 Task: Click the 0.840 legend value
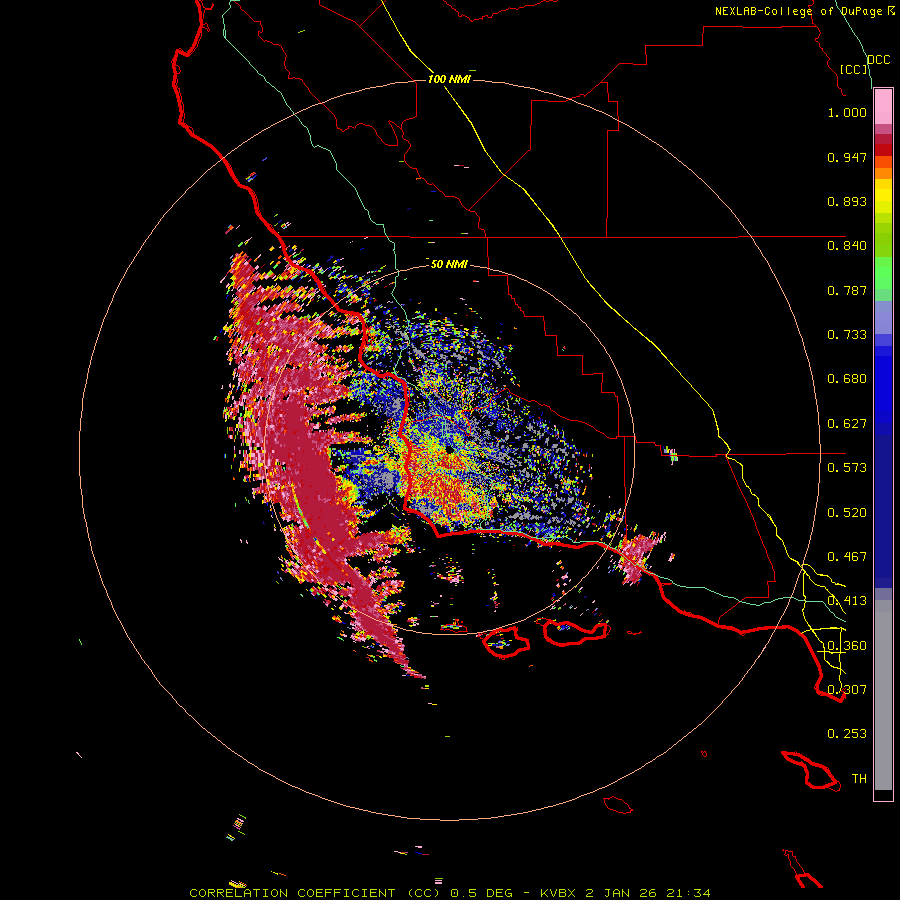tap(847, 246)
